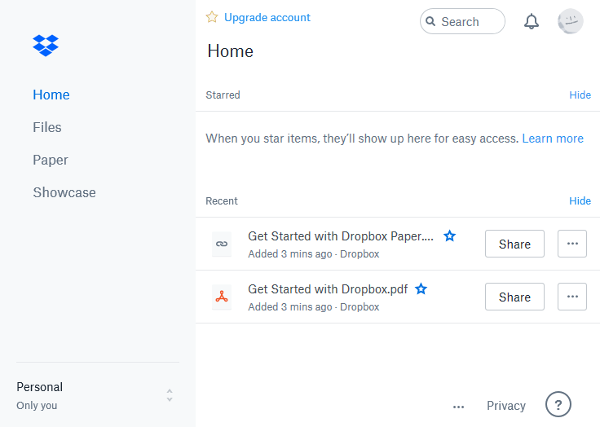Open Showcase in sidebar
The width and height of the screenshot is (600, 427).
click(64, 192)
